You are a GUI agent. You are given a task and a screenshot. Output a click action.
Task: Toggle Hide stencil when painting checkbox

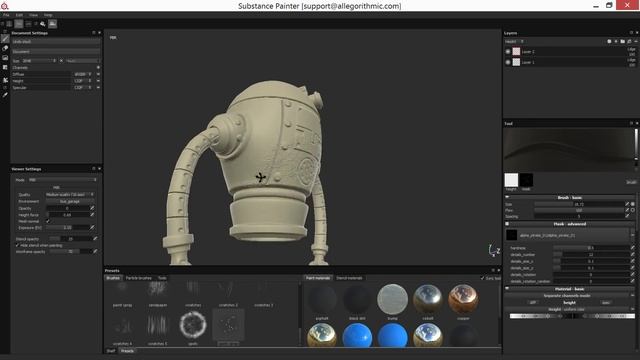point(17,245)
